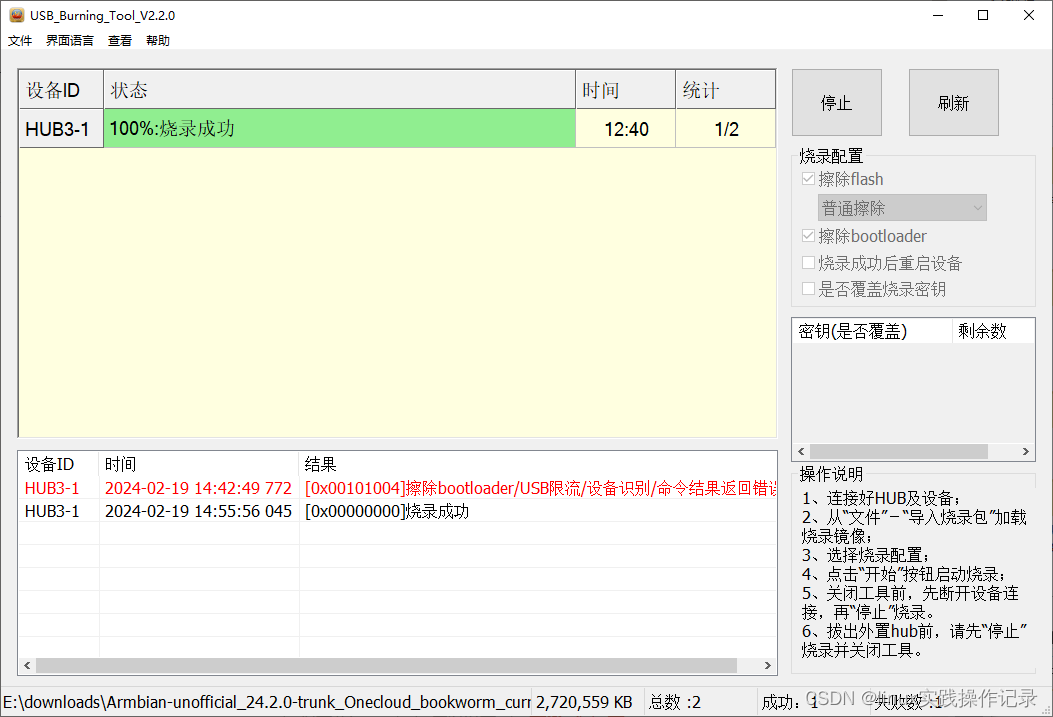1053x717 pixels.
Task: Open the 文件 menu
Action: [x=20, y=40]
